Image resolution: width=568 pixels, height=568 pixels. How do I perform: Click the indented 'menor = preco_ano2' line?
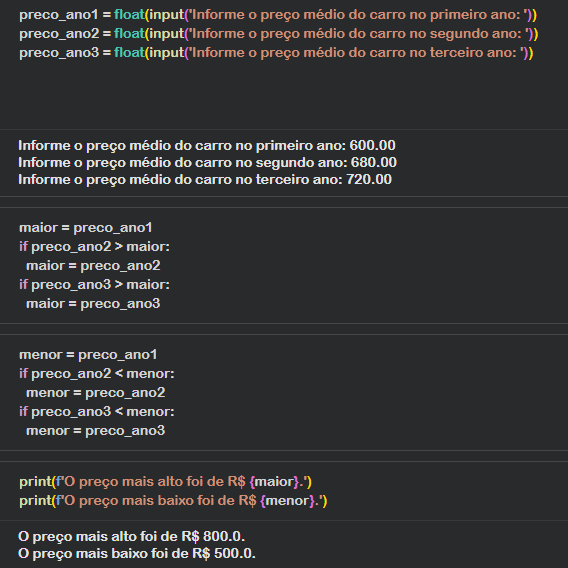point(96,393)
